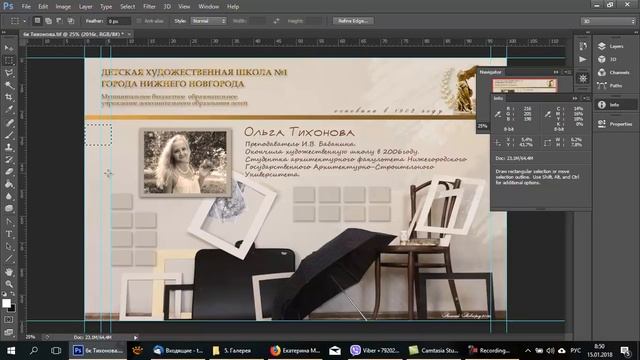Select the Hand tool
The image size is (640, 360).
(9, 272)
